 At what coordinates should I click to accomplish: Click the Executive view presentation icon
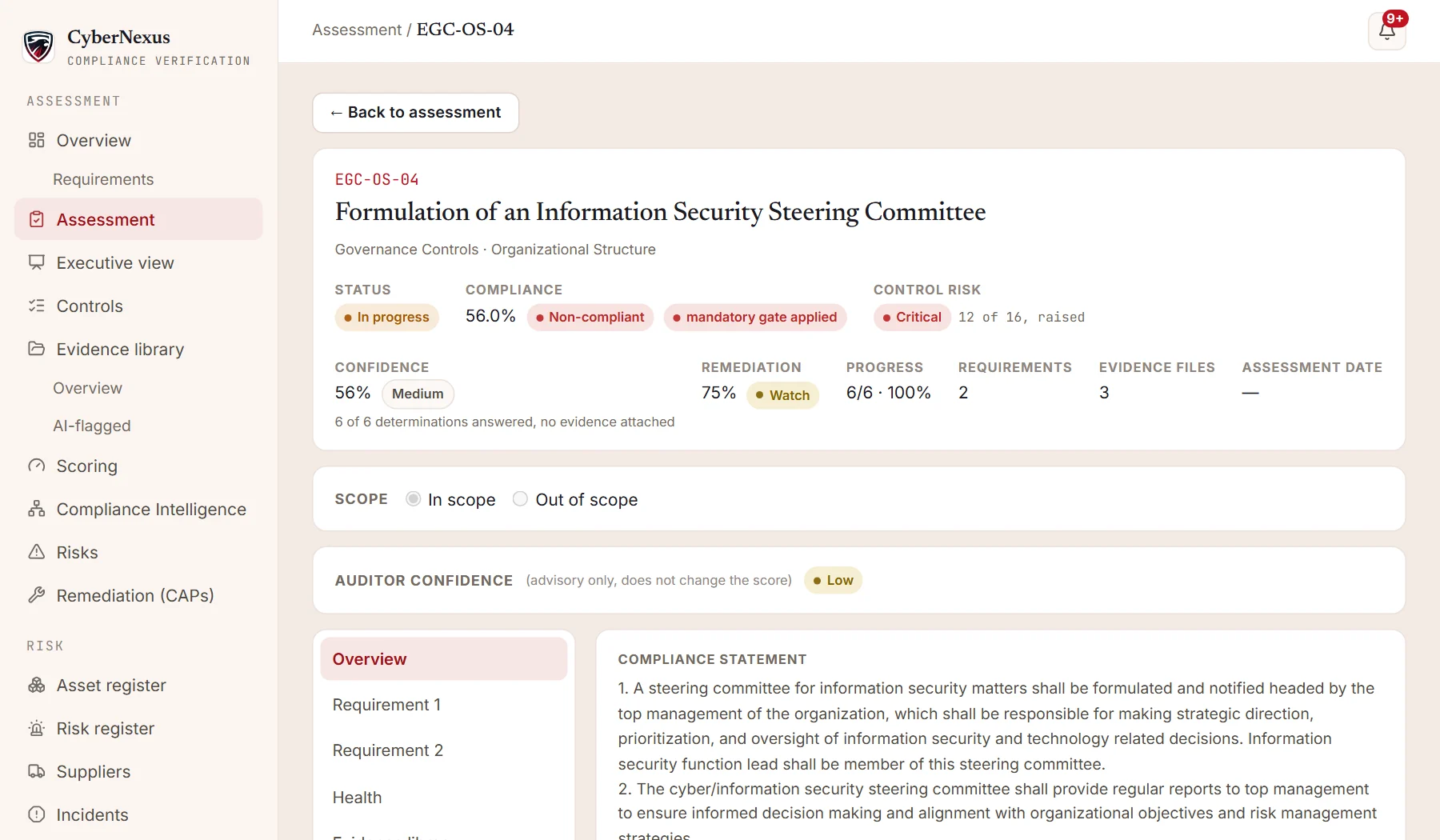[37, 262]
